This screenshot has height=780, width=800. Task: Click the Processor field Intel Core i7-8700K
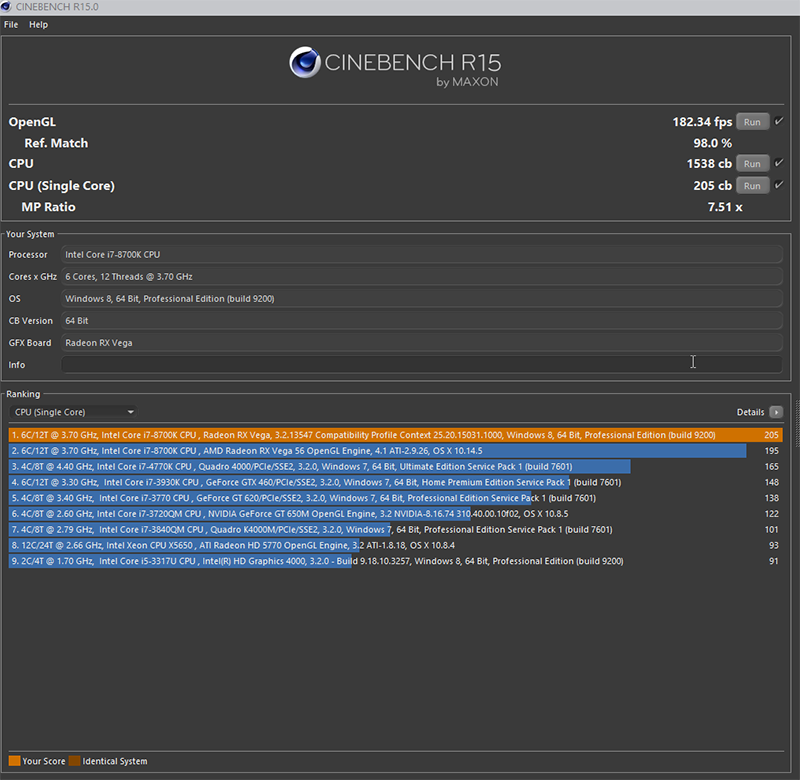pyautogui.click(x=421, y=255)
